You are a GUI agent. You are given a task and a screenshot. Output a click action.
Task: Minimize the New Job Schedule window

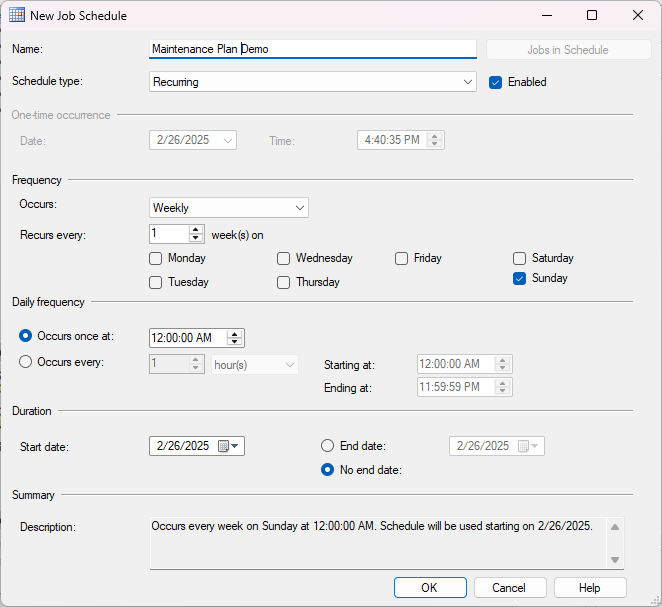547,16
